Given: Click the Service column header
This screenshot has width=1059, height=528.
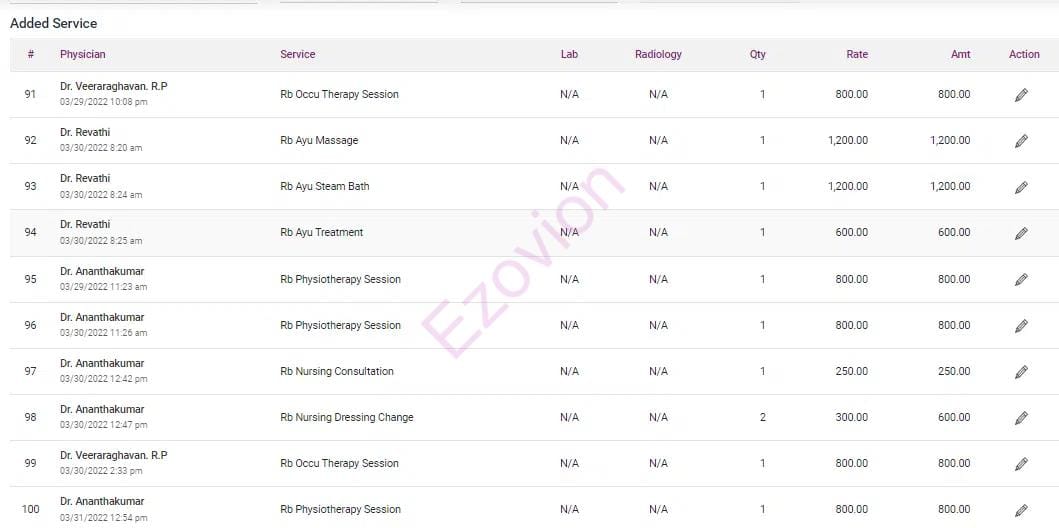Looking at the screenshot, I should (297, 54).
